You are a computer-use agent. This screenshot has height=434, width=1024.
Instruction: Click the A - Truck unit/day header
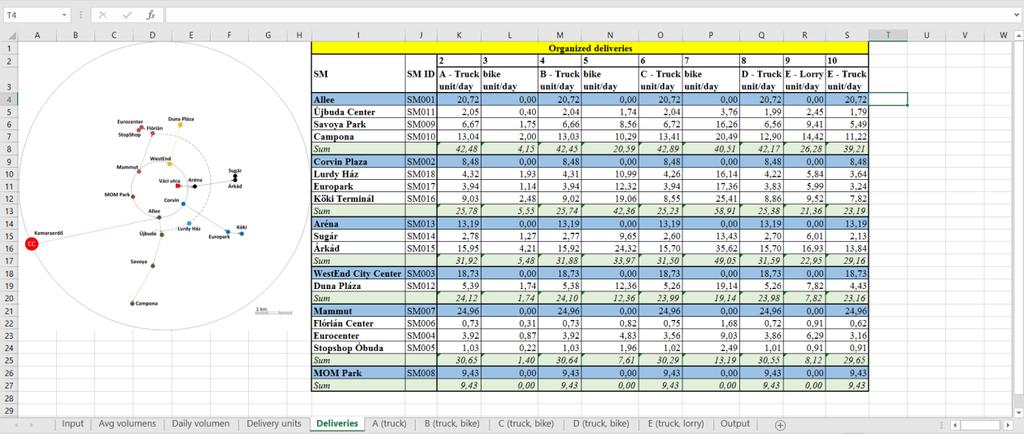(x=459, y=80)
